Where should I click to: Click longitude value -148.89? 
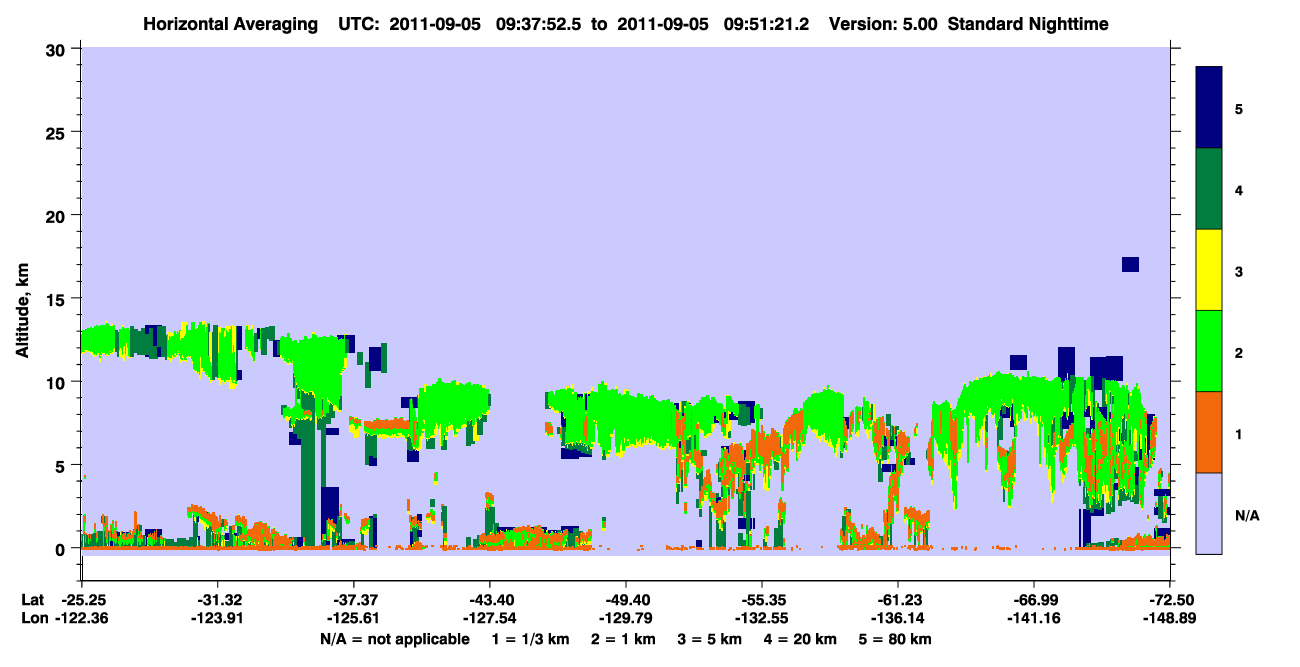[1169, 618]
